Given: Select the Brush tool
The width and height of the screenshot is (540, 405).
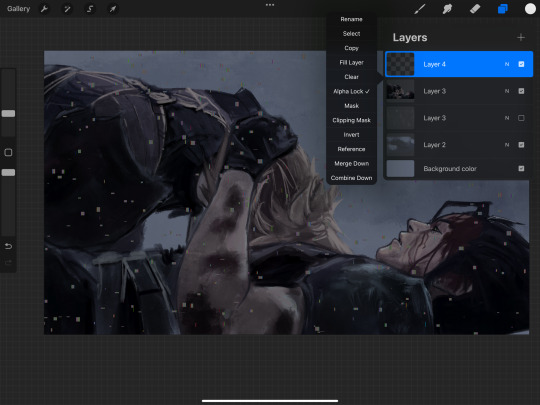Looking at the screenshot, I should 419,9.
